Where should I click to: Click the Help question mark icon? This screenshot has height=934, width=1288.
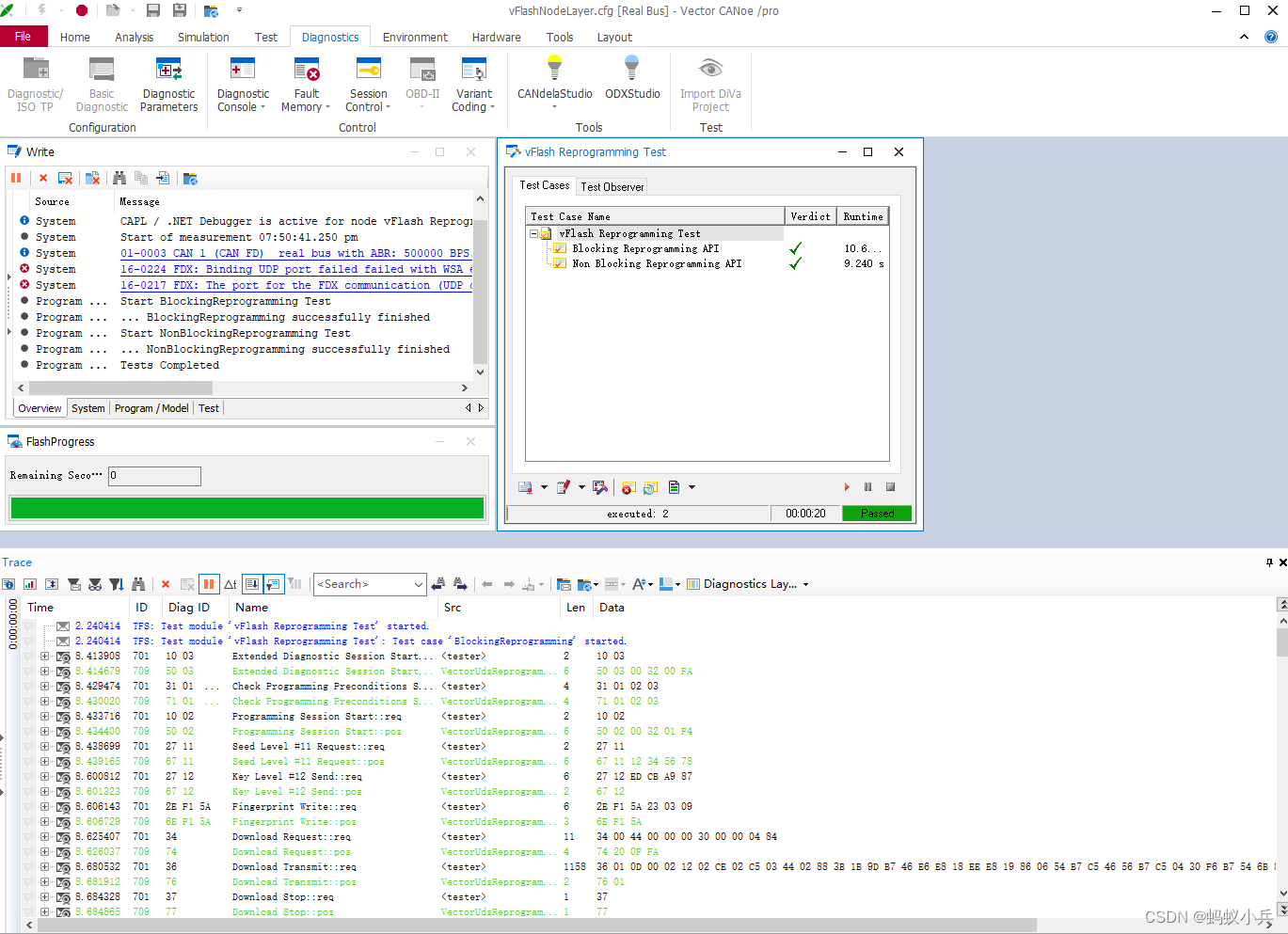[x=1270, y=38]
